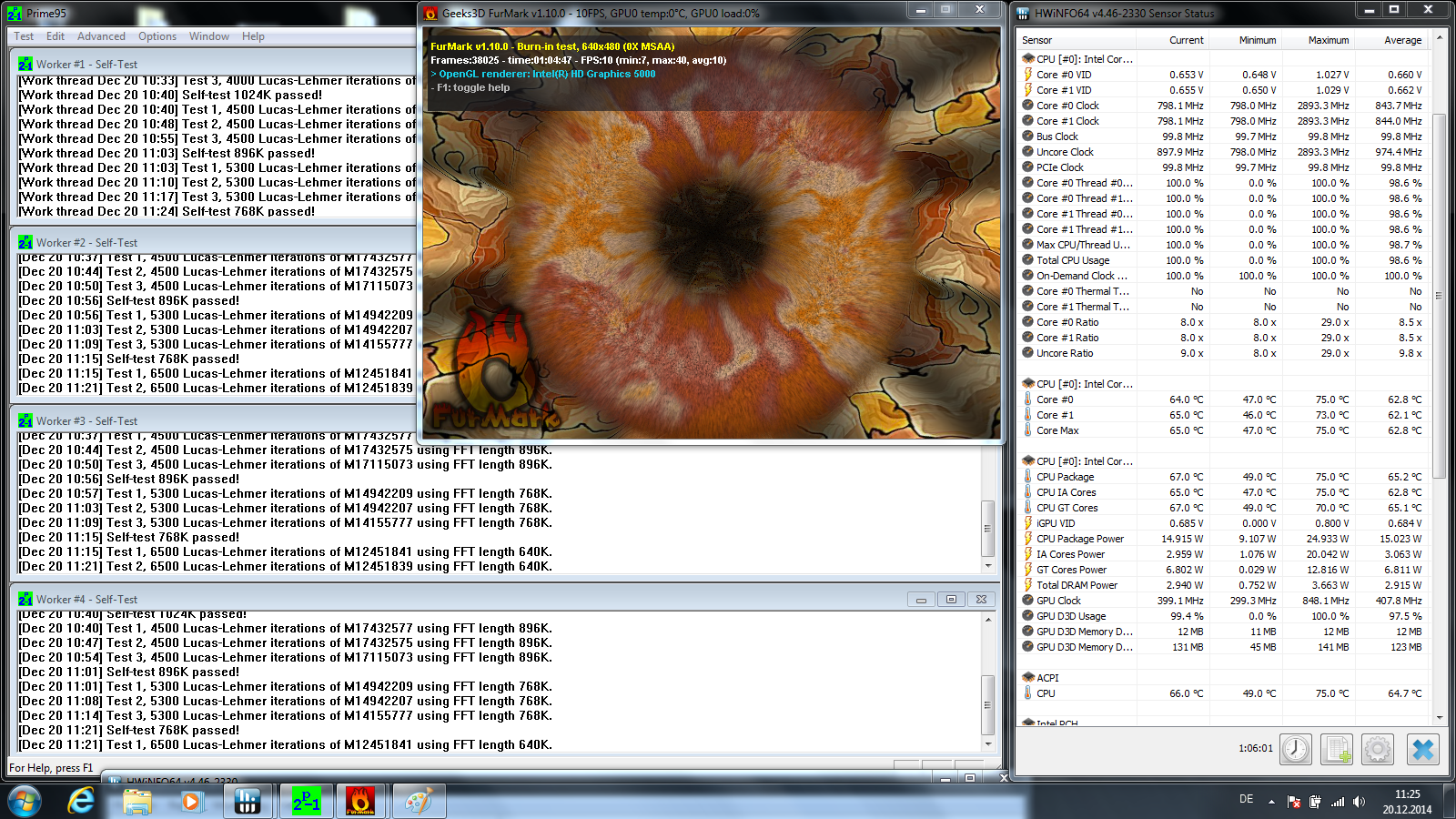Open the Options menu in Prime95
This screenshot has height=819, width=1456.
pyautogui.click(x=157, y=36)
